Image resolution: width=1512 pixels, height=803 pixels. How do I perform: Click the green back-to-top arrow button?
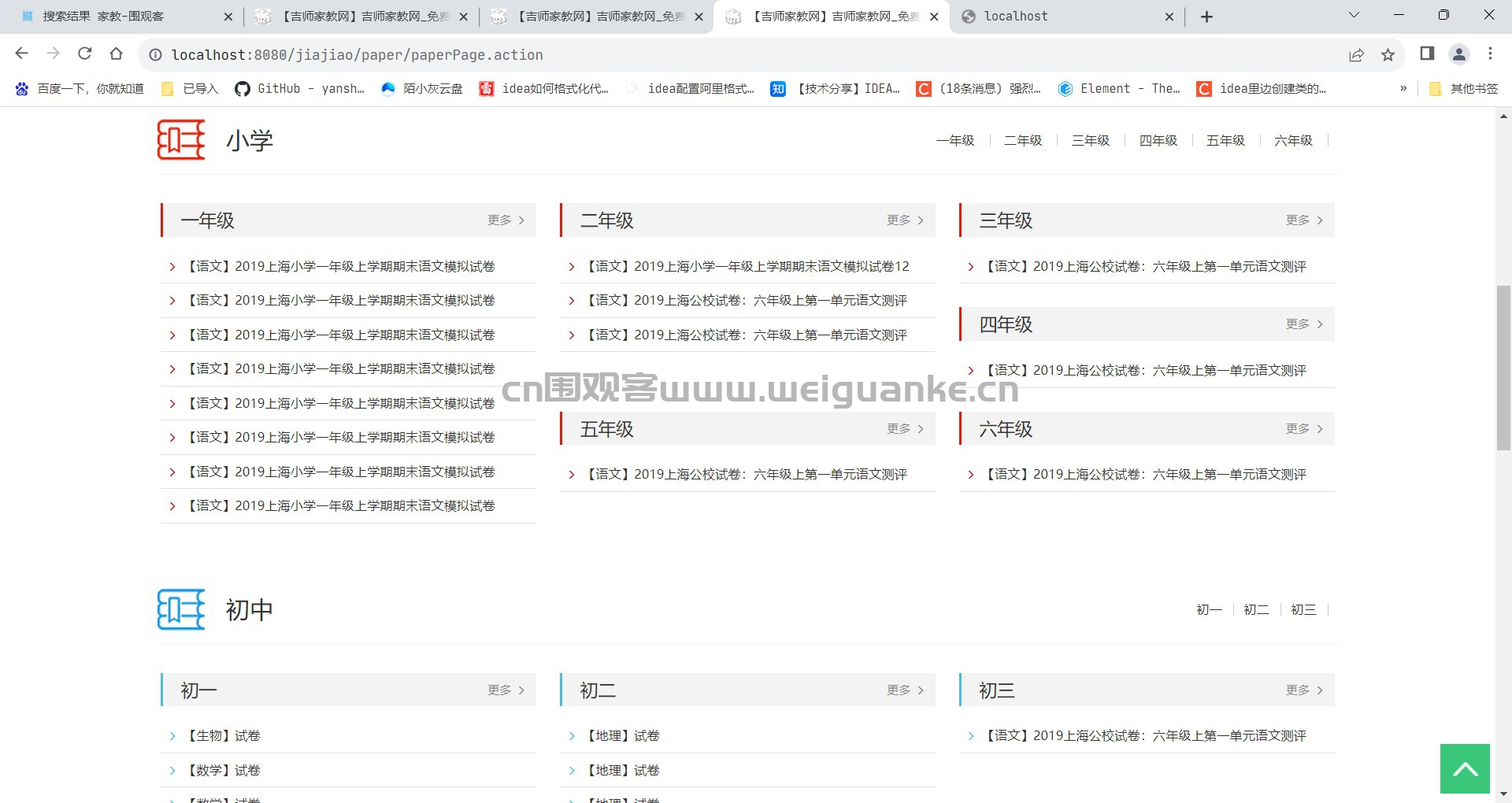point(1465,768)
